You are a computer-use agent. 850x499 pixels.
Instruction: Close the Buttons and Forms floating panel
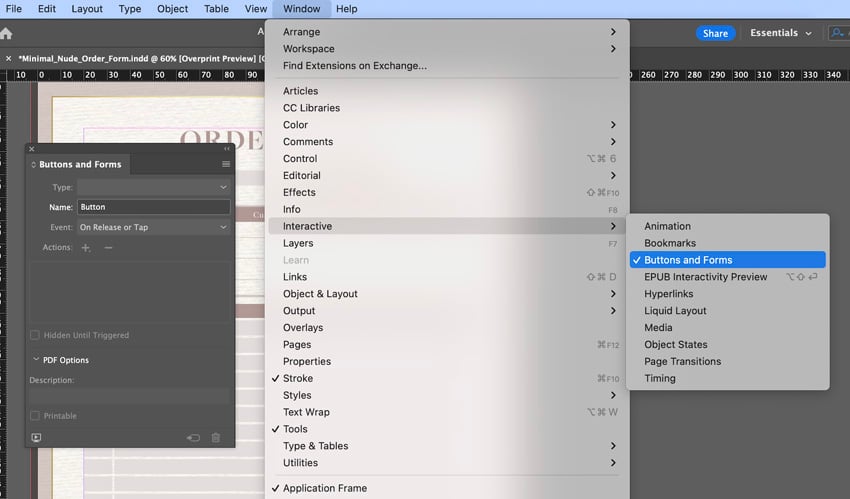pyautogui.click(x=31, y=148)
